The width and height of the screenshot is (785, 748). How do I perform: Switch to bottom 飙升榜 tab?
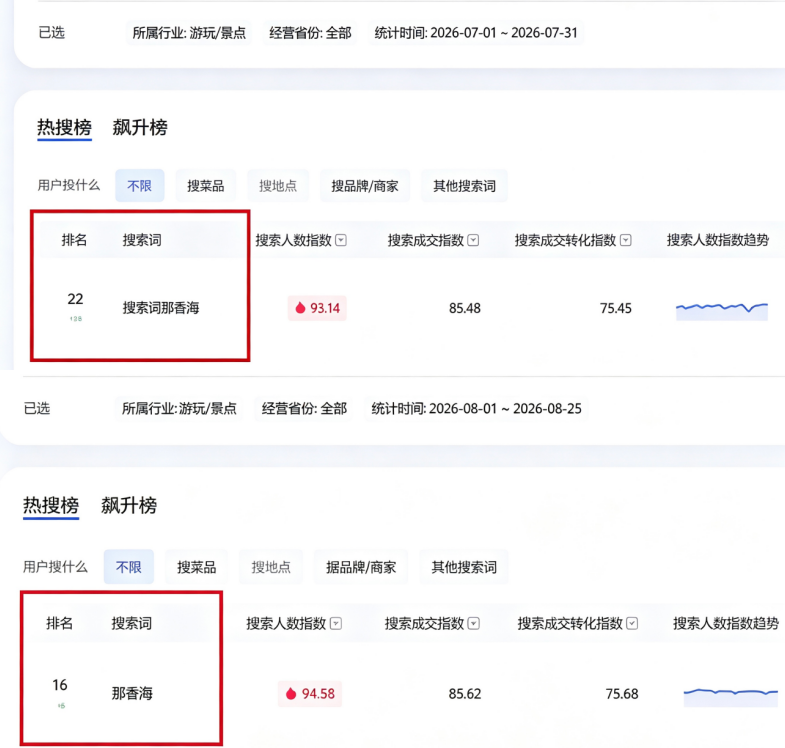coord(129,505)
